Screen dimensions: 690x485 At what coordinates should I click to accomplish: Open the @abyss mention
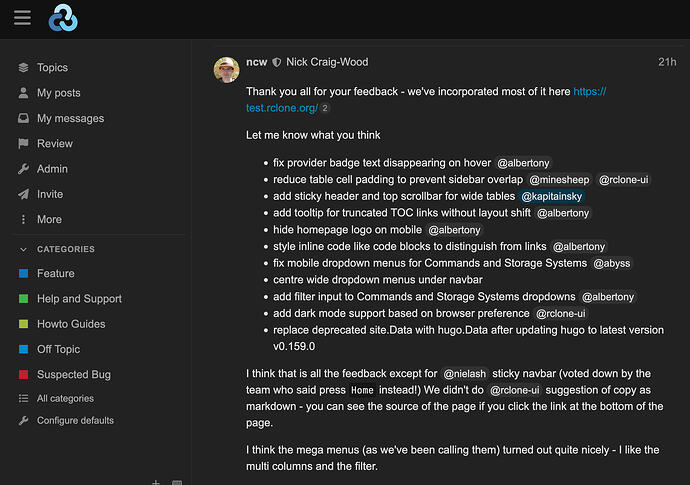(612, 263)
